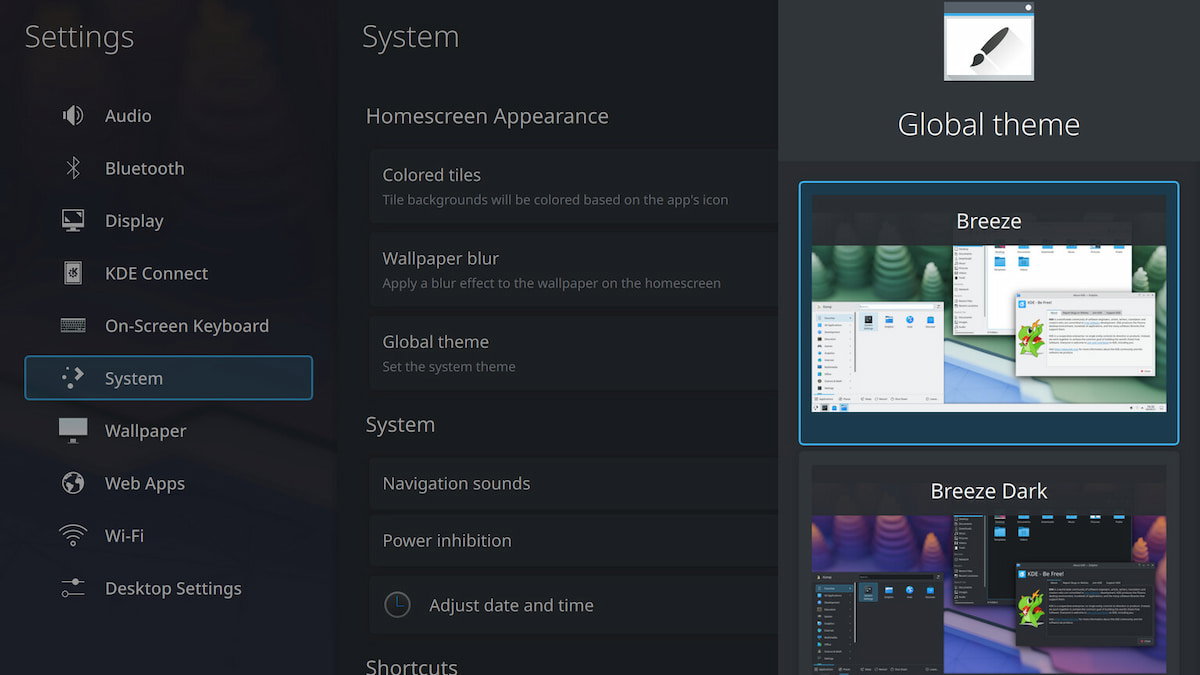Click the Homescreen Appearance heading
This screenshot has height=675, width=1200.
click(x=487, y=116)
